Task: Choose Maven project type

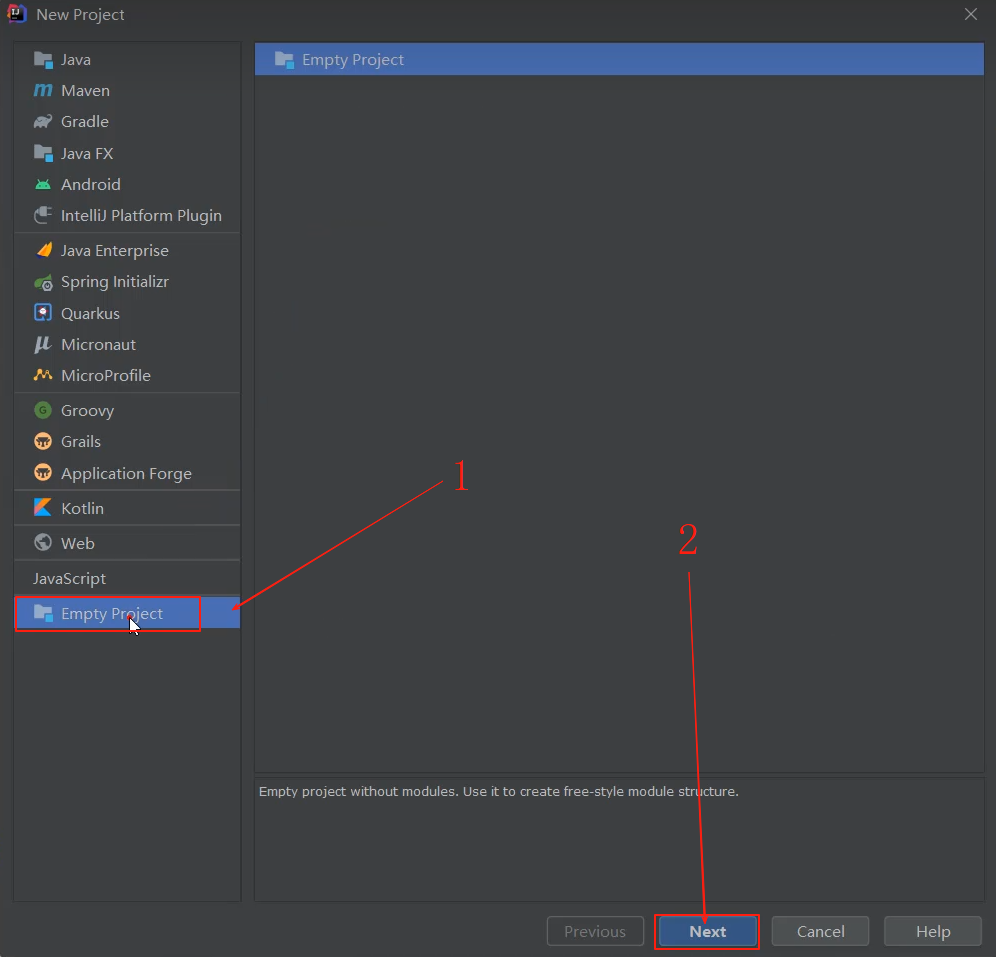Action: (x=127, y=91)
